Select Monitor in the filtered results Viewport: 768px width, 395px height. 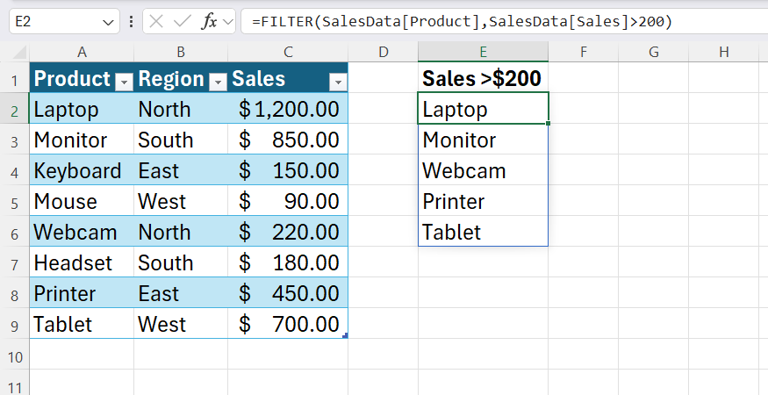point(483,140)
